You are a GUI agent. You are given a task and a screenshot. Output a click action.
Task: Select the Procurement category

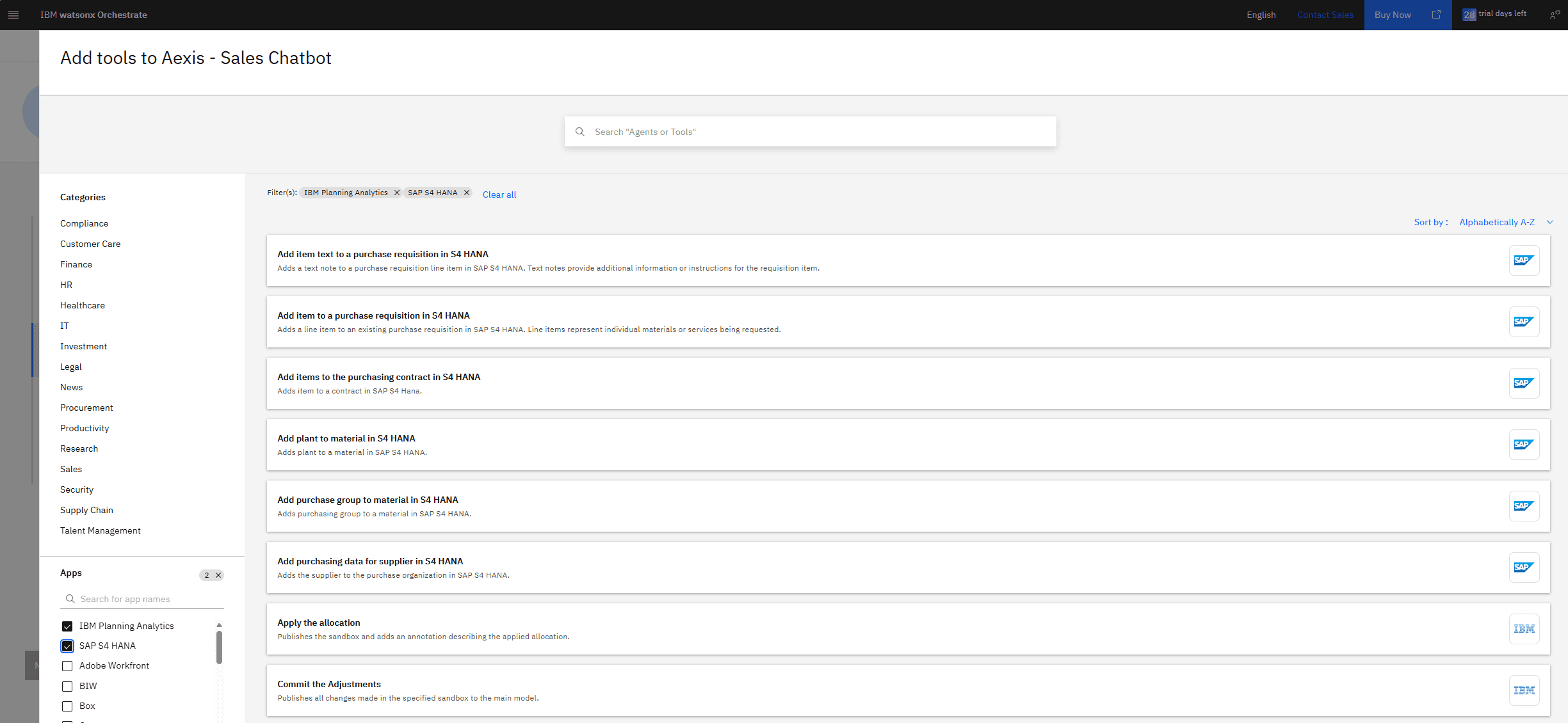(x=86, y=408)
